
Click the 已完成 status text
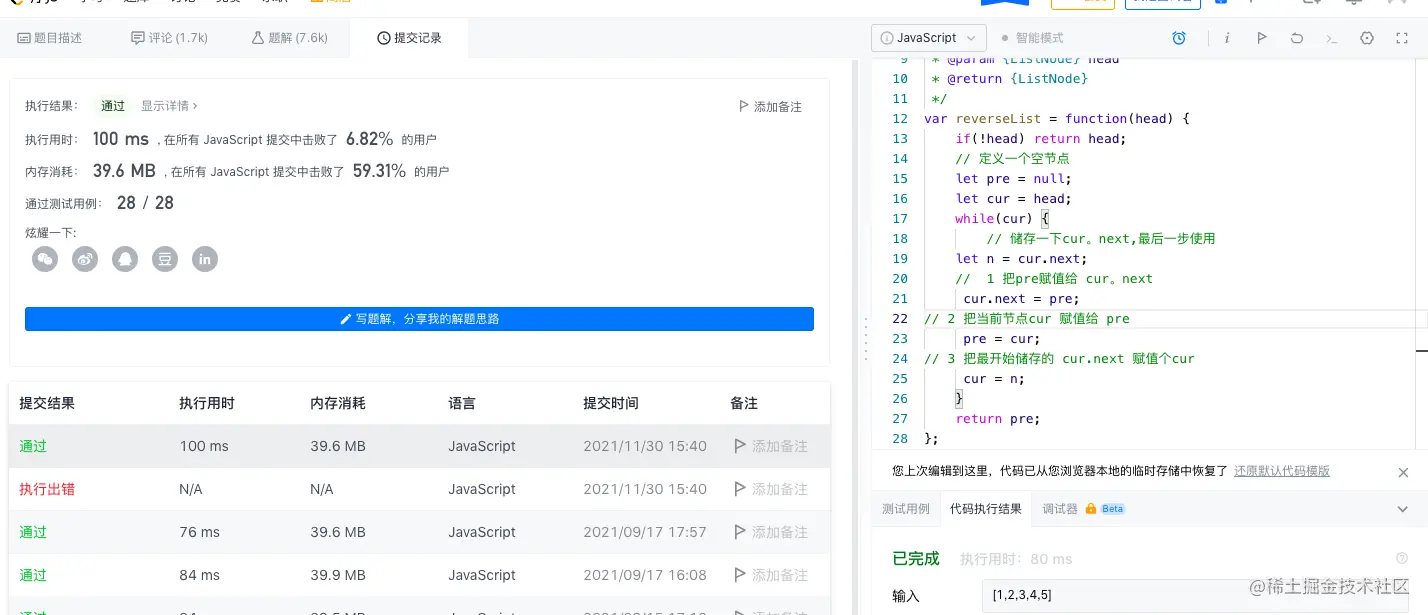tap(916, 559)
